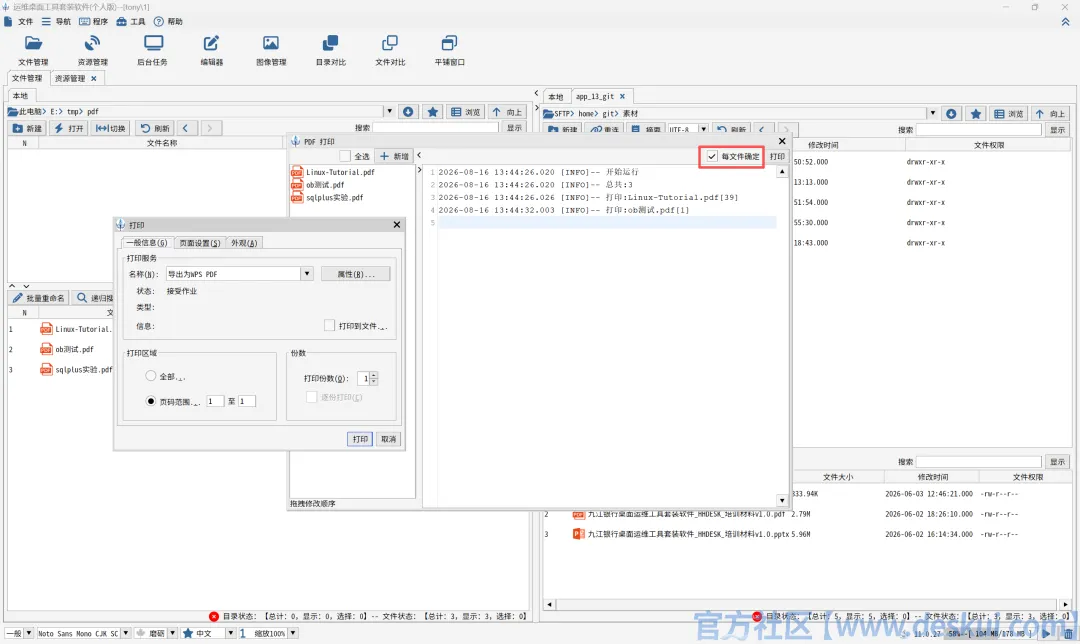Expand the SFTP path history dropdown
The height and width of the screenshot is (644, 1080).
click(932, 114)
